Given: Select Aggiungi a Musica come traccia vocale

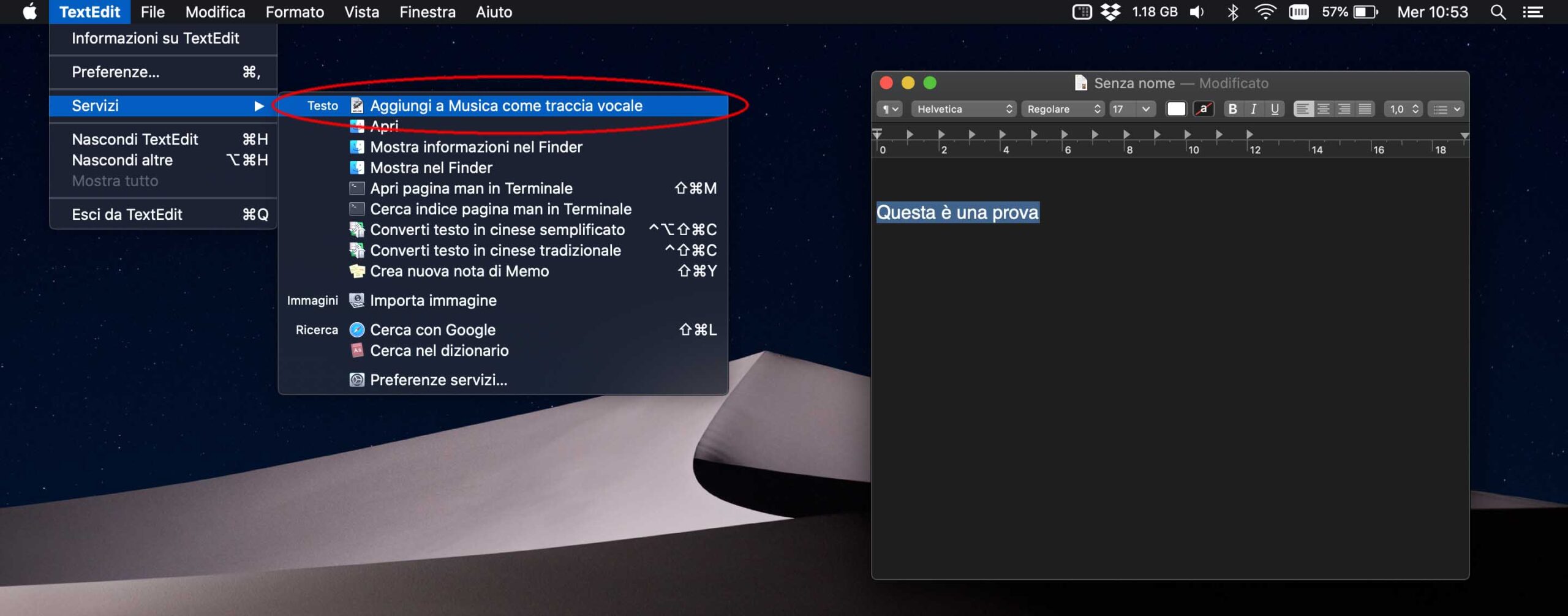Looking at the screenshot, I should coord(503,106).
